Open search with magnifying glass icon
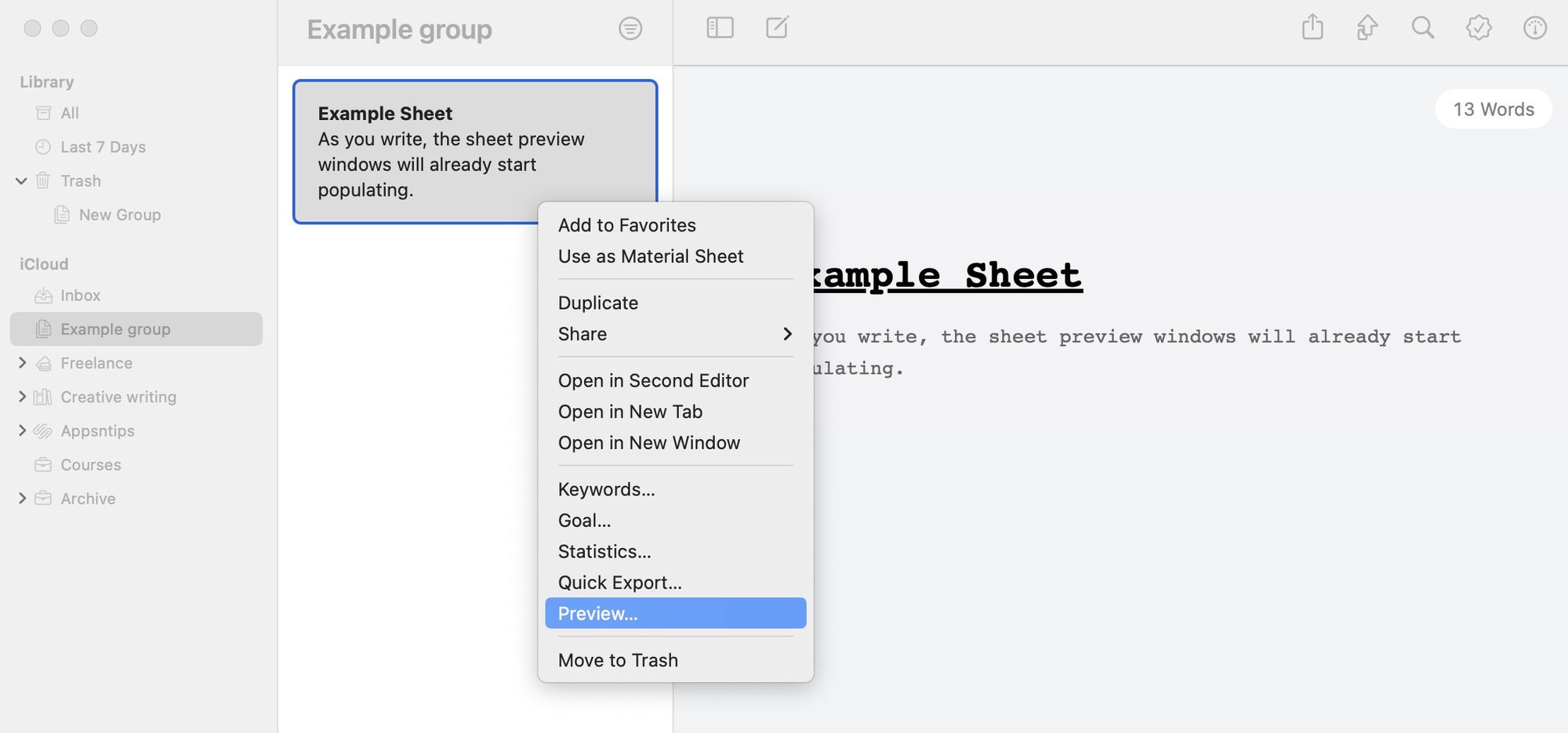This screenshot has height=733, width=1568. coord(1423,28)
